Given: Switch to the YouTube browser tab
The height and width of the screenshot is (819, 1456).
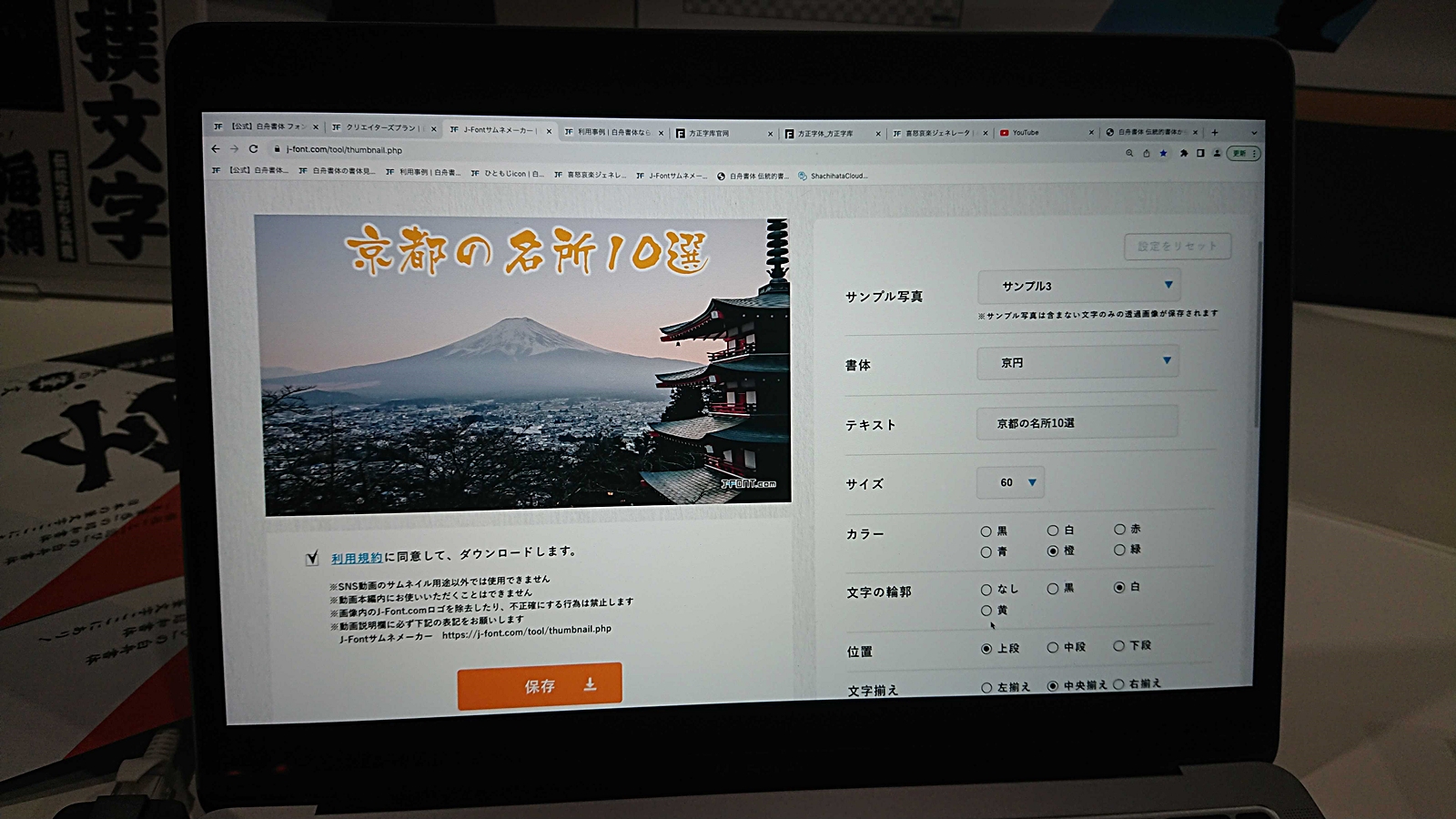Looking at the screenshot, I should tap(1024, 132).
